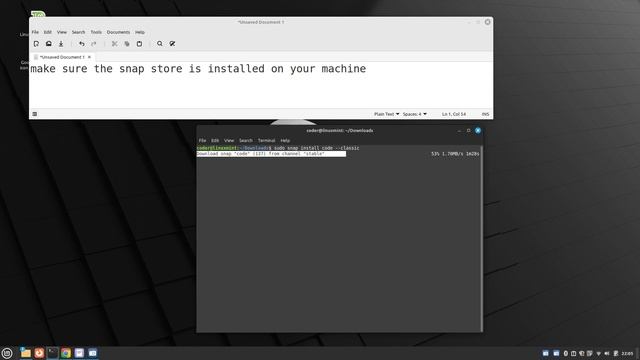Open the terminal's Terminal menu
The height and width of the screenshot is (360, 640).
click(x=267, y=140)
